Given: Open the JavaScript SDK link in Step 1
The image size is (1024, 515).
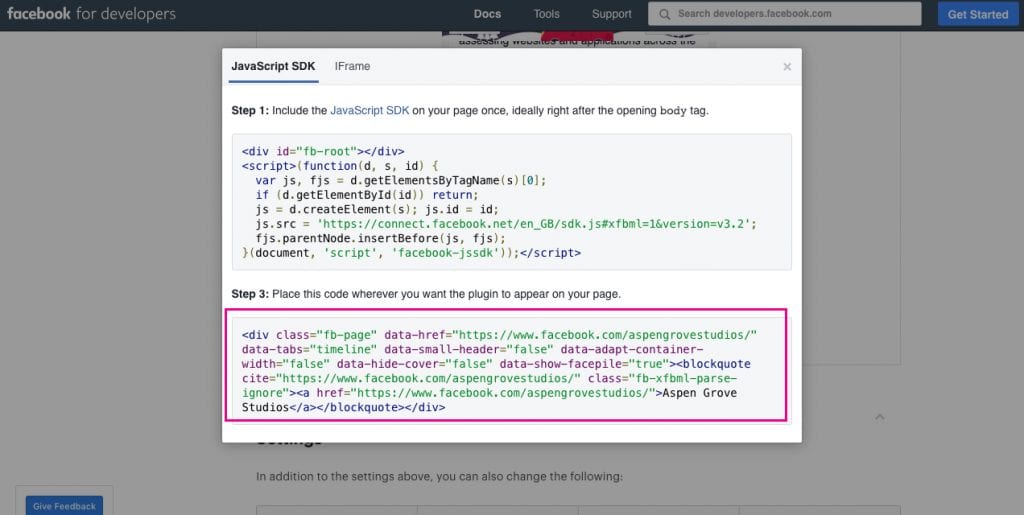Looking at the screenshot, I should (x=370, y=110).
